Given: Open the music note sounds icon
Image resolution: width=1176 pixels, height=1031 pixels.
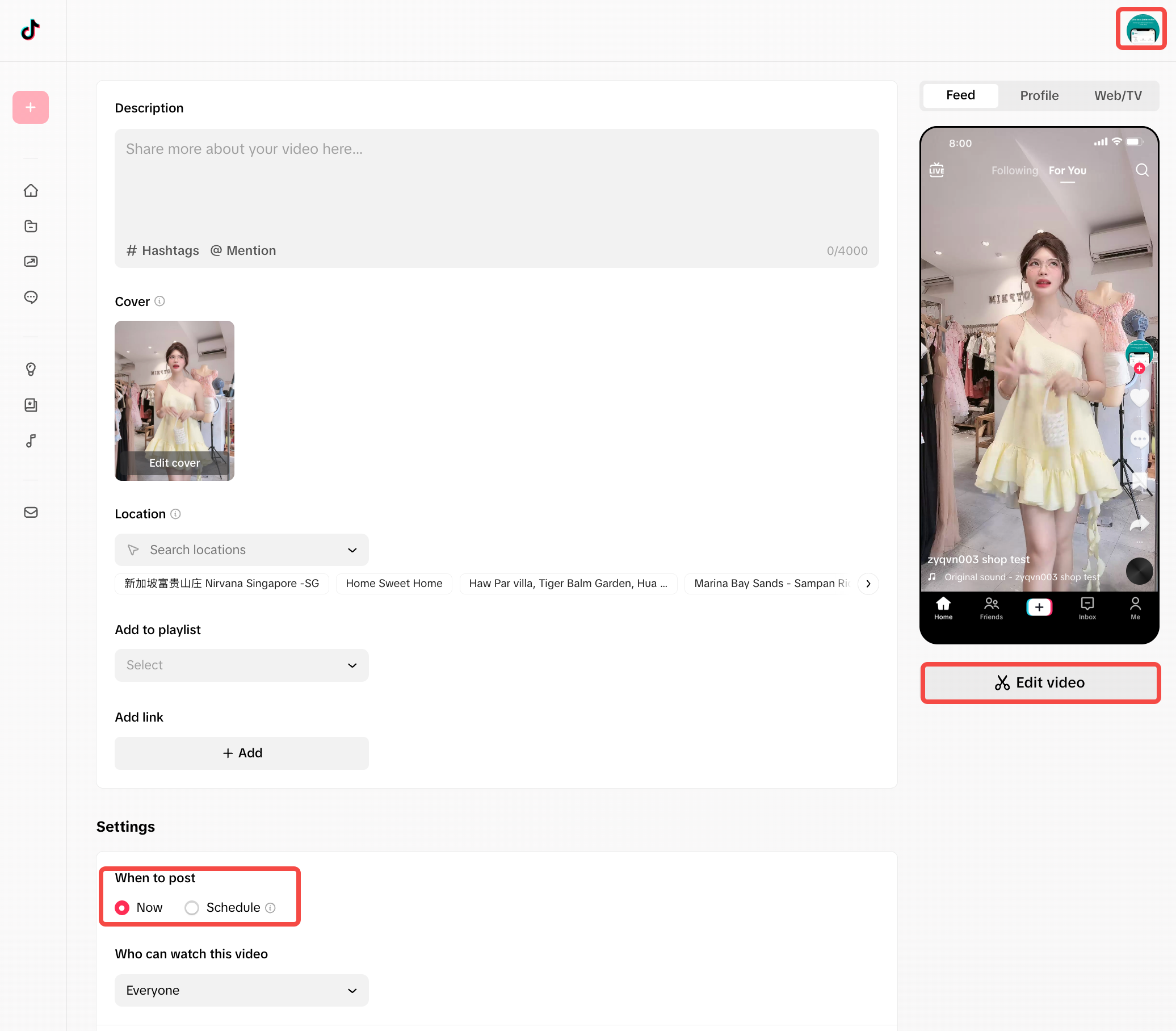Looking at the screenshot, I should coord(31,441).
